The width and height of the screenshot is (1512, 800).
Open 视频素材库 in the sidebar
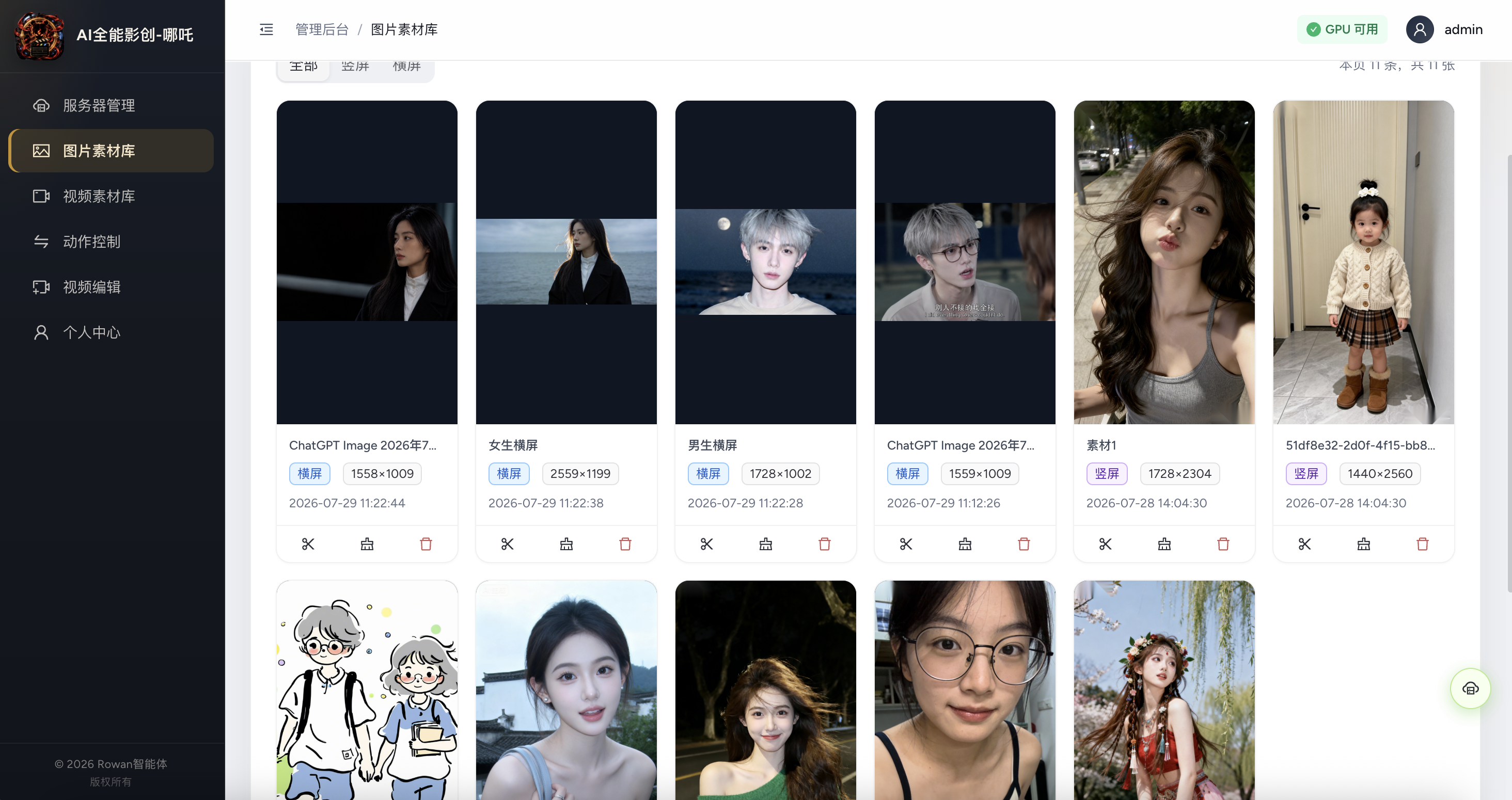(112, 196)
